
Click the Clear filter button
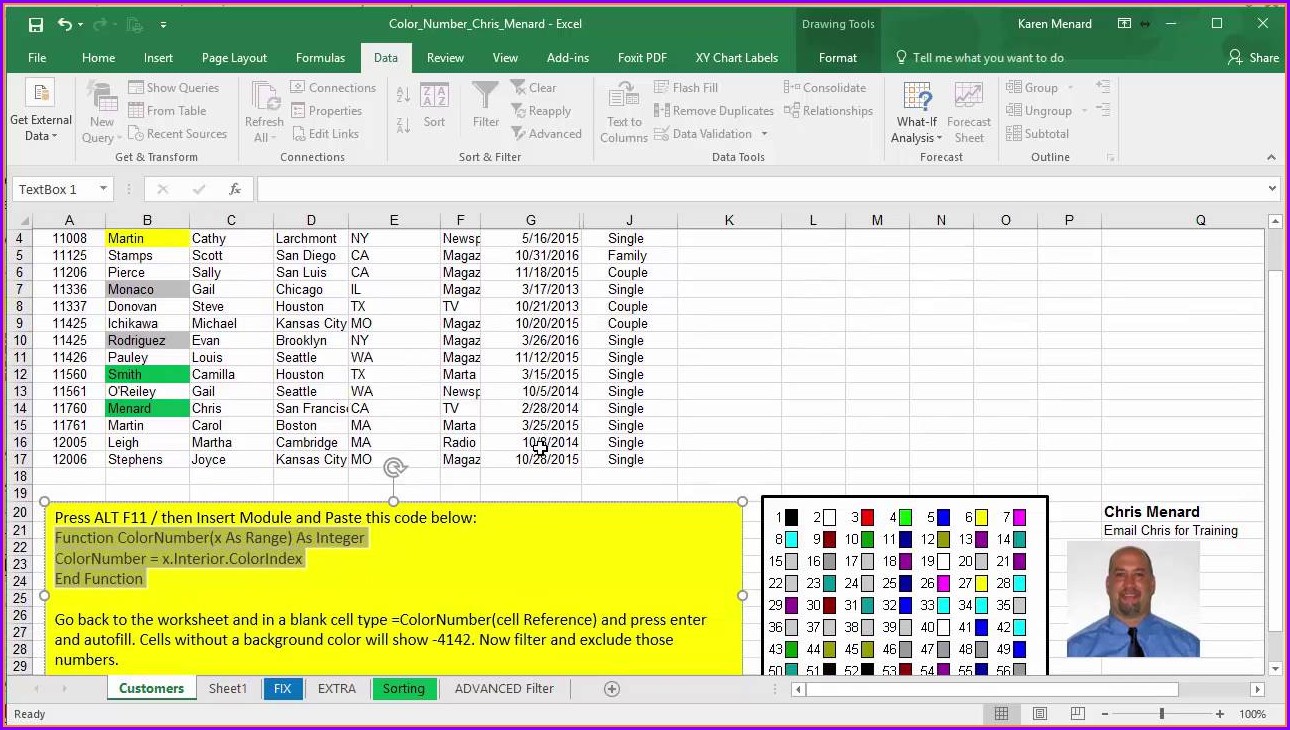point(534,88)
